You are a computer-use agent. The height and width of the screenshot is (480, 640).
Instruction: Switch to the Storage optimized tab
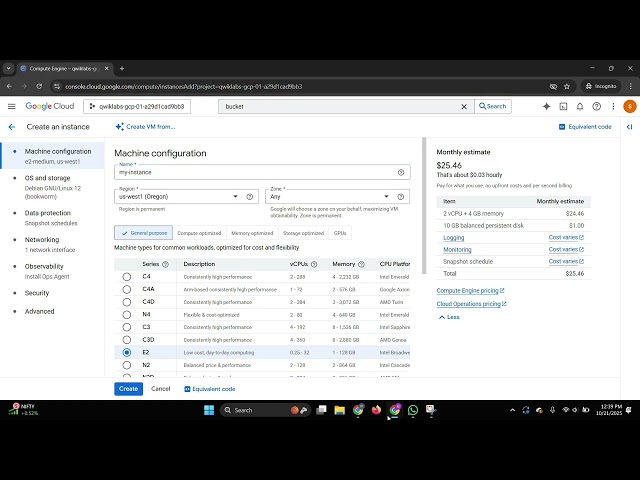pyautogui.click(x=303, y=233)
